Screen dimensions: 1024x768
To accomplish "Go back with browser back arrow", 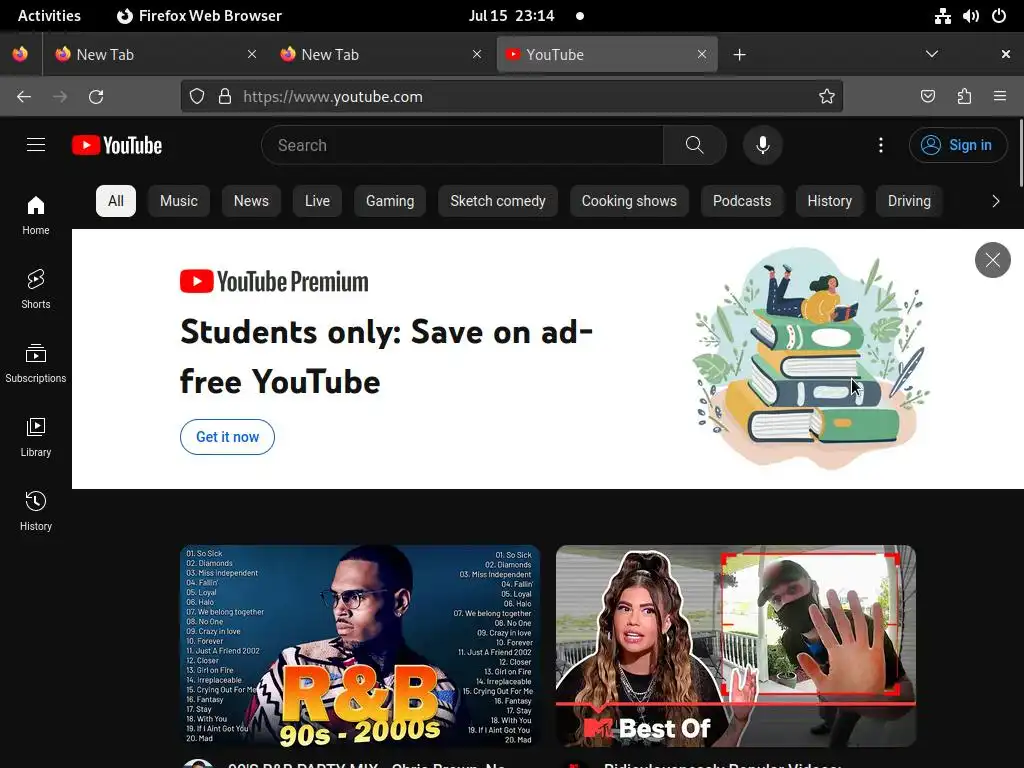I will [24, 97].
